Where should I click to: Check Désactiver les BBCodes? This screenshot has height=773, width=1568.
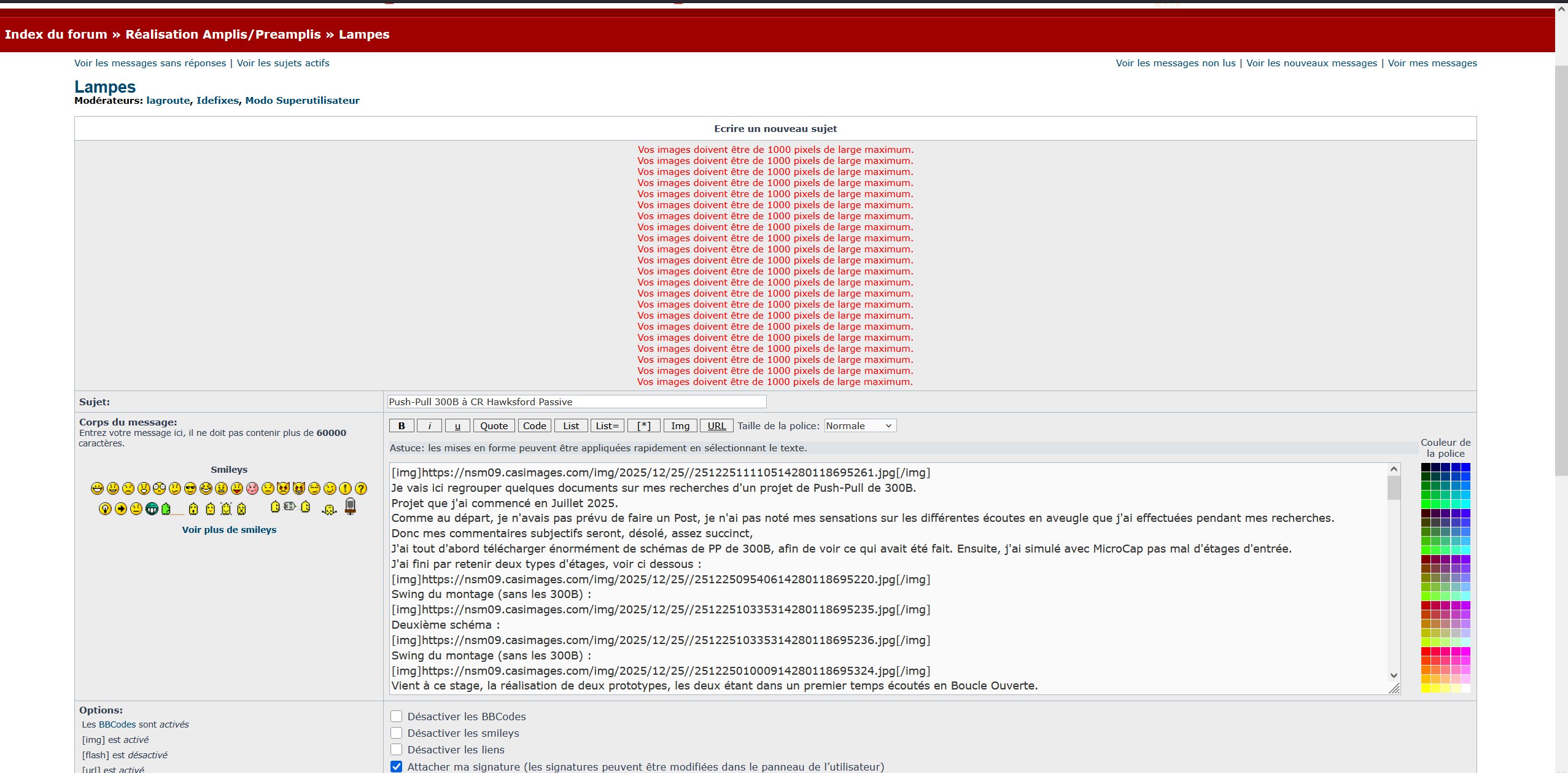(x=397, y=717)
